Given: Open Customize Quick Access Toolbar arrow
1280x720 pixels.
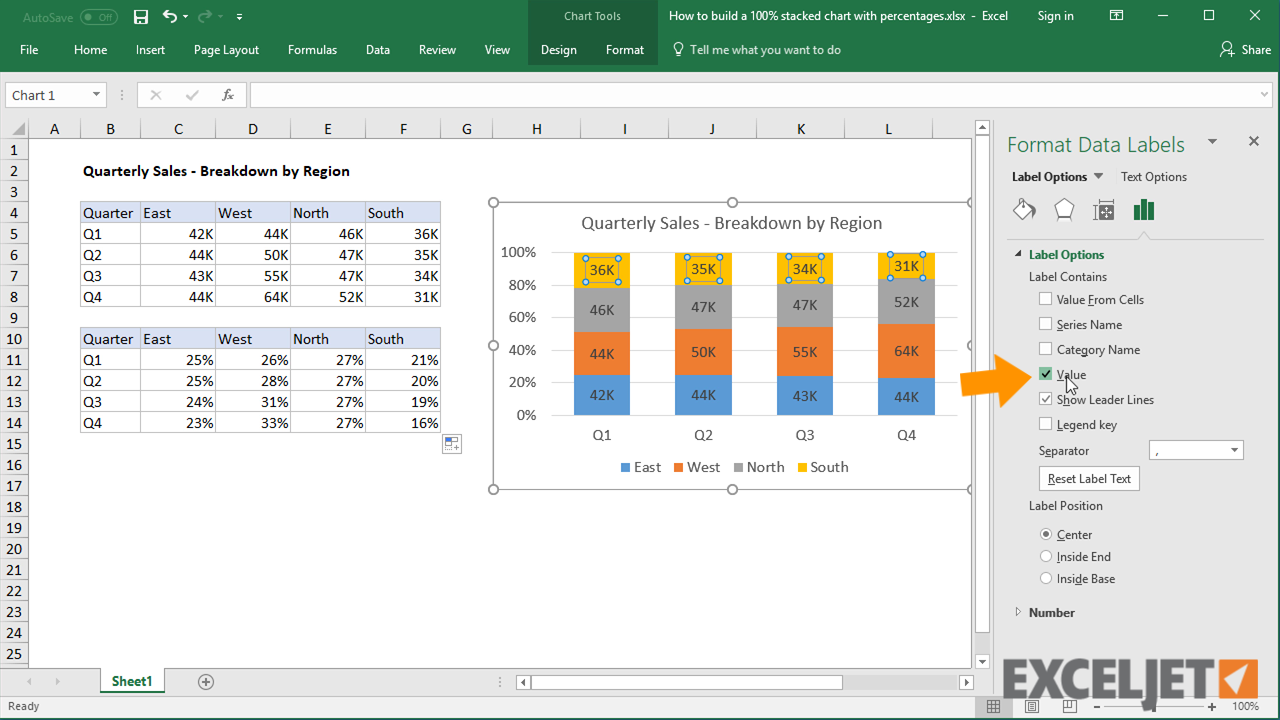Looking at the screenshot, I should [x=239, y=18].
